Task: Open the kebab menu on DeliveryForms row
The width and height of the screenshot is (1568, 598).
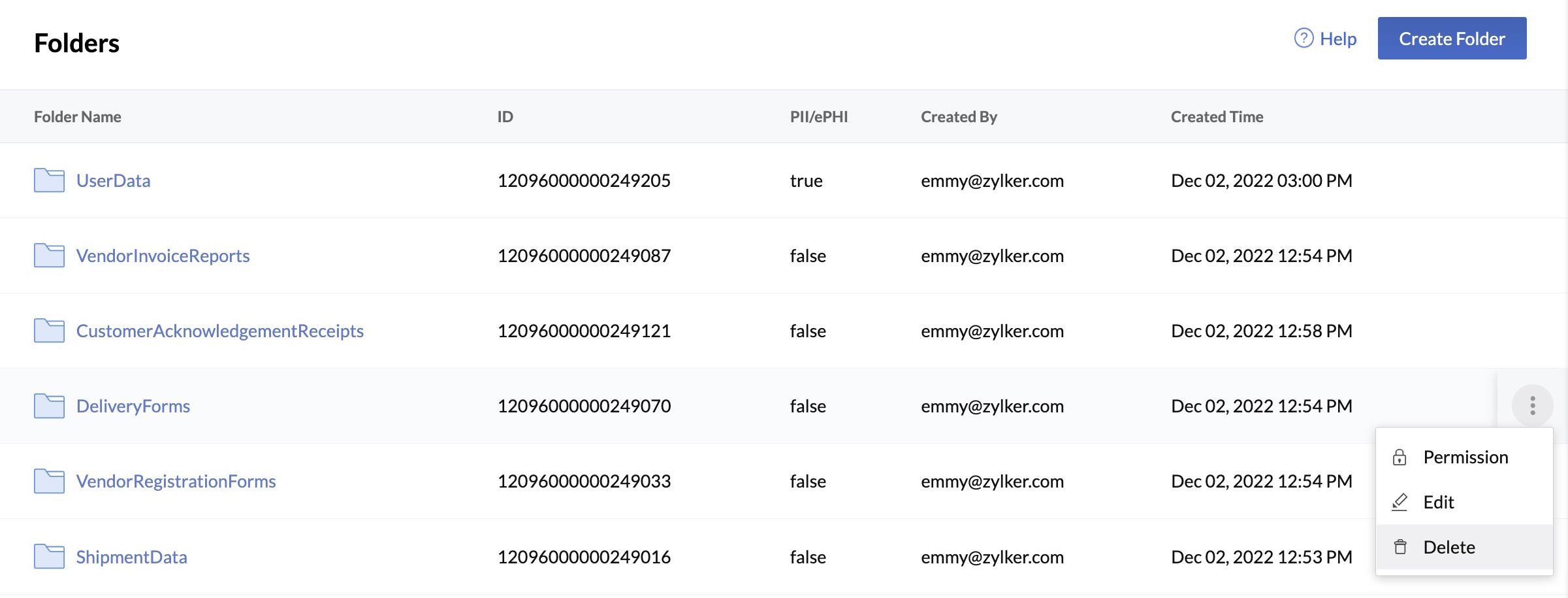Action: click(1531, 405)
